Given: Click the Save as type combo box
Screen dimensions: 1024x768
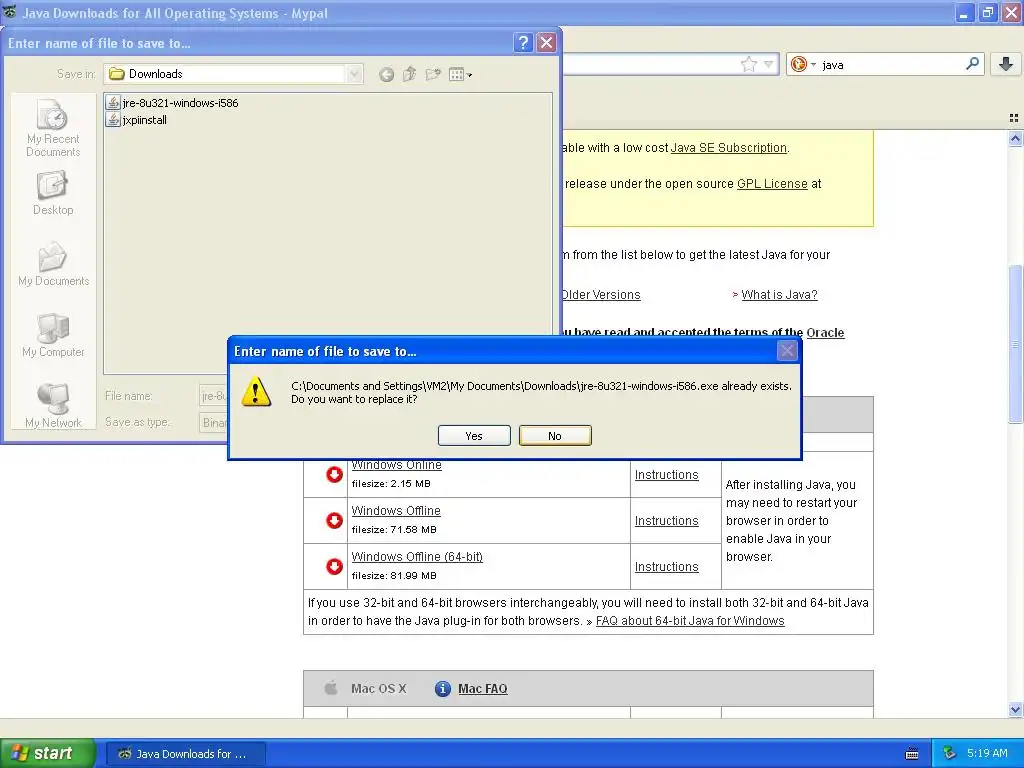Looking at the screenshot, I should (x=214, y=422).
